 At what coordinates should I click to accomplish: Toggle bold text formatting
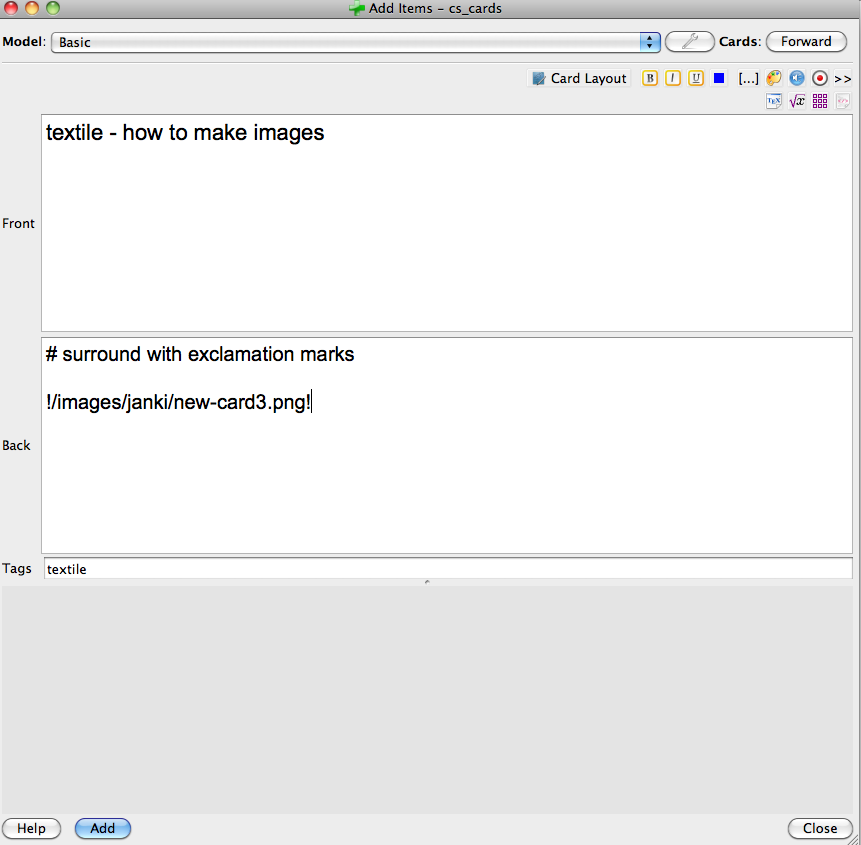tap(650, 78)
